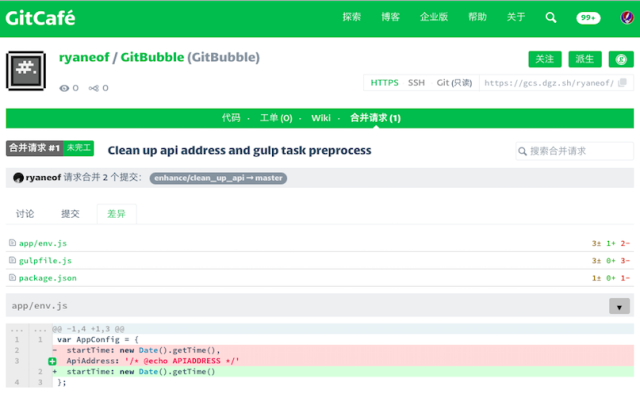Click the 未完工 status label
Screen dimensions: 640x394
(79, 148)
